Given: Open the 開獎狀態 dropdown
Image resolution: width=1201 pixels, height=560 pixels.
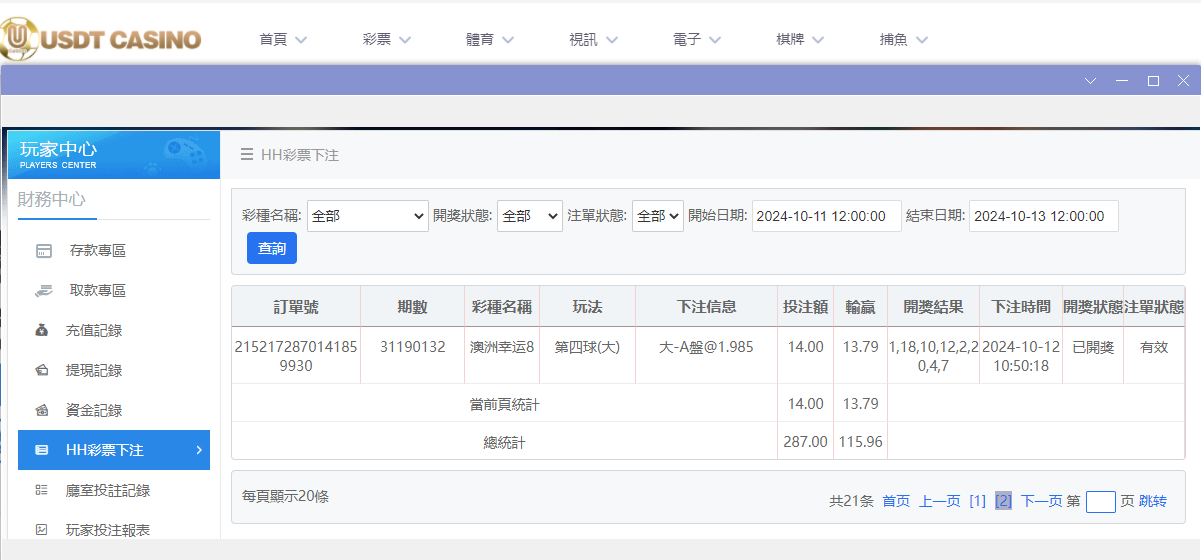Looking at the screenshot, I should (x=529, y=216).
